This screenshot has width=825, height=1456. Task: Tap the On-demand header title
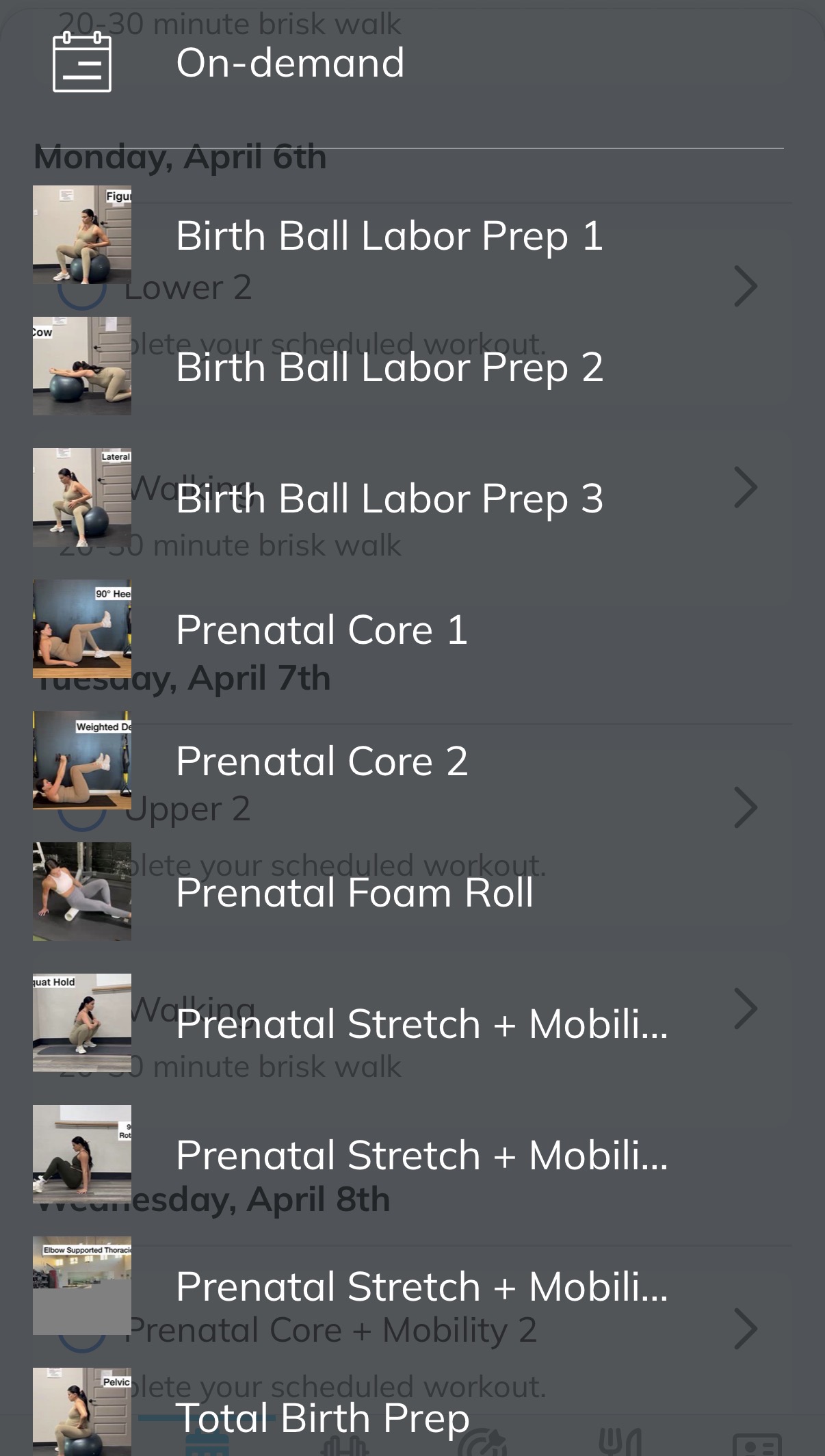click(x=290, y=63)
